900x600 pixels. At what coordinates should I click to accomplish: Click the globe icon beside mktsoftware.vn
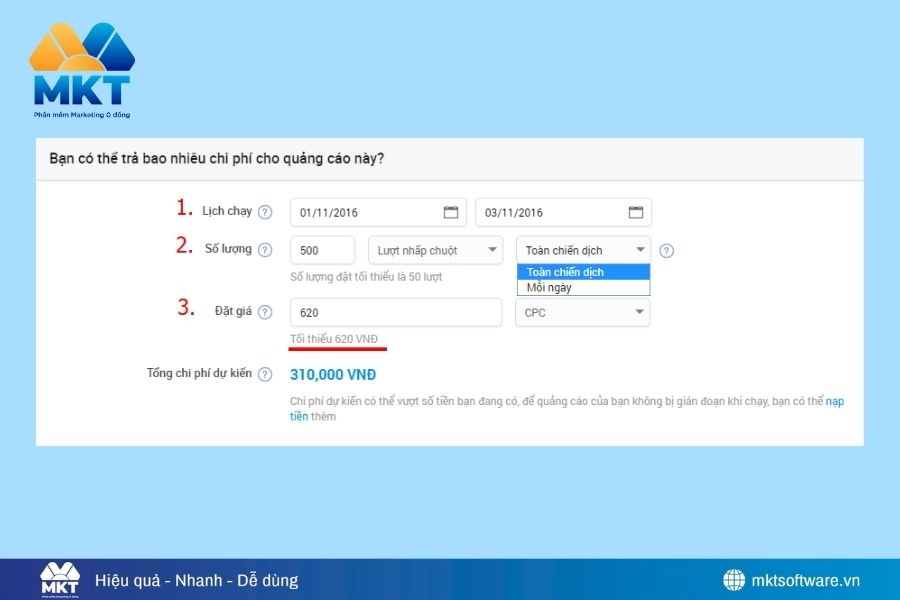coord(734,580)
